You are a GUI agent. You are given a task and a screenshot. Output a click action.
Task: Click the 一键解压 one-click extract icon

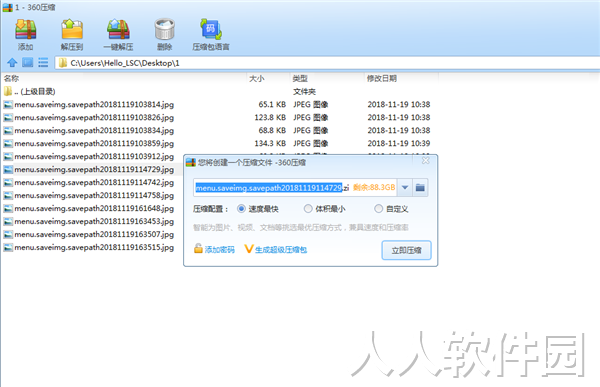pyautogui.click(x=118, y=30)
